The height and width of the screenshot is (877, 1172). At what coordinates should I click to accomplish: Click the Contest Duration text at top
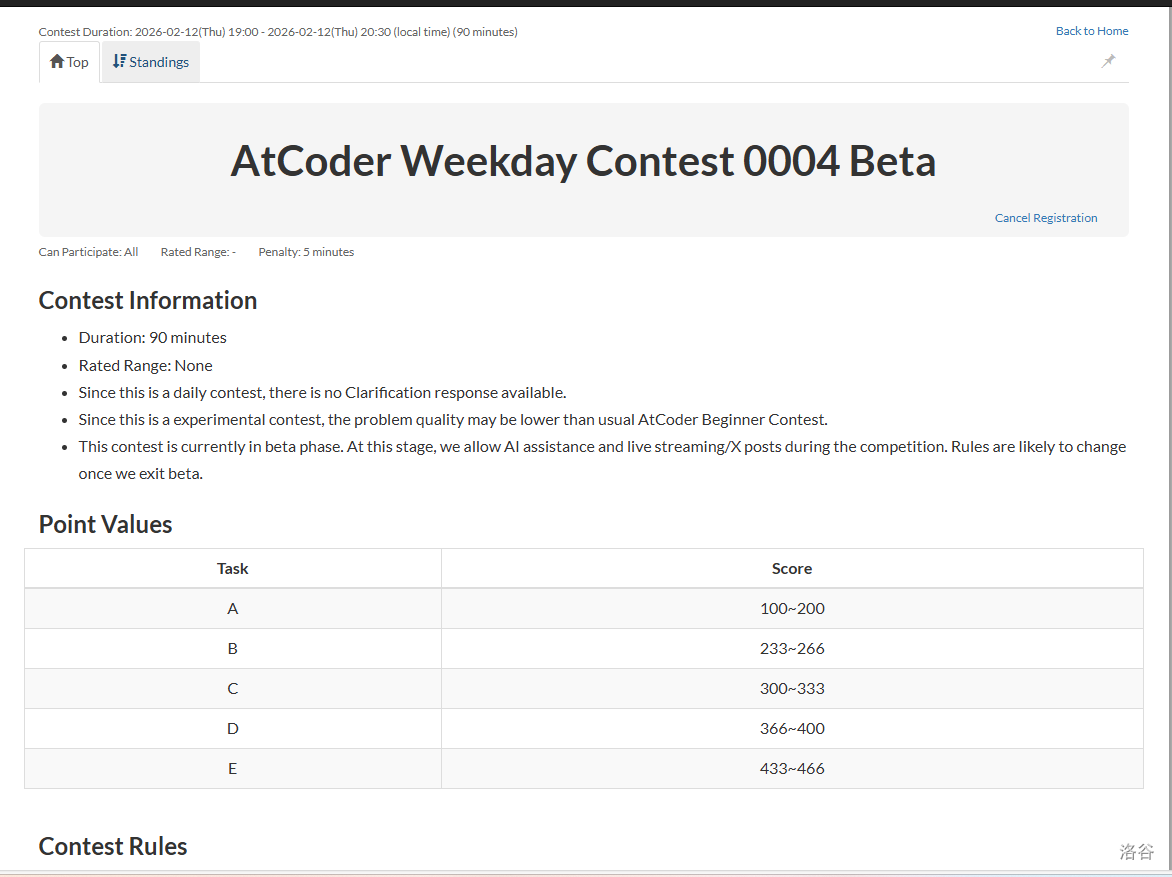[278, 32]
